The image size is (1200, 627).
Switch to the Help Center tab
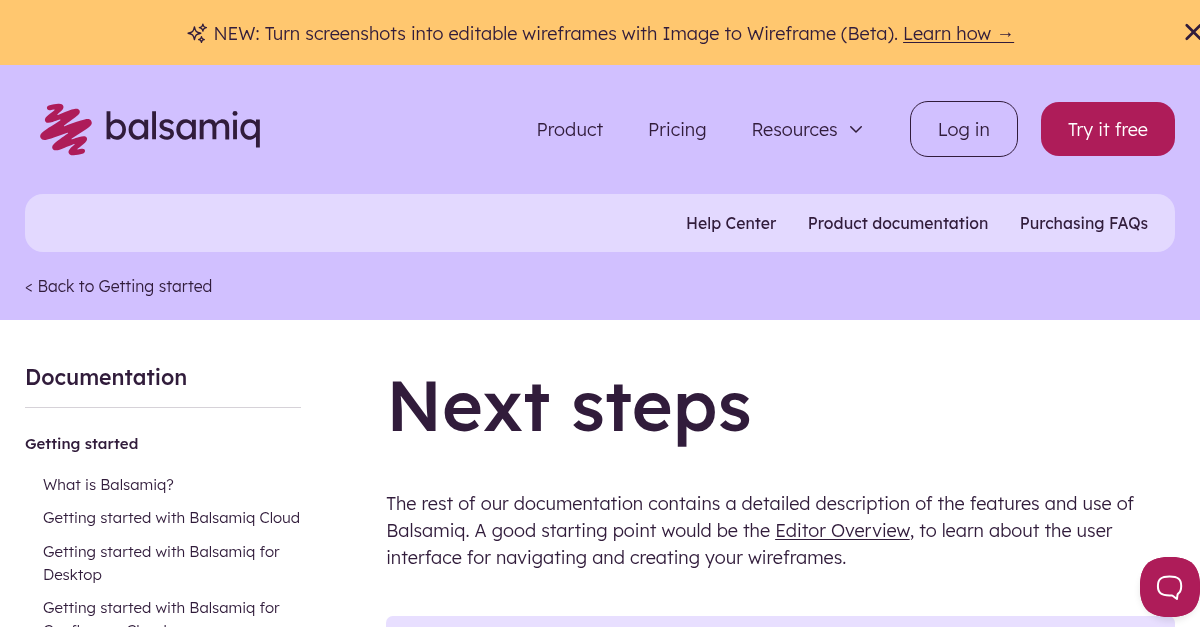pyautogui.click(x=731, y=223)
